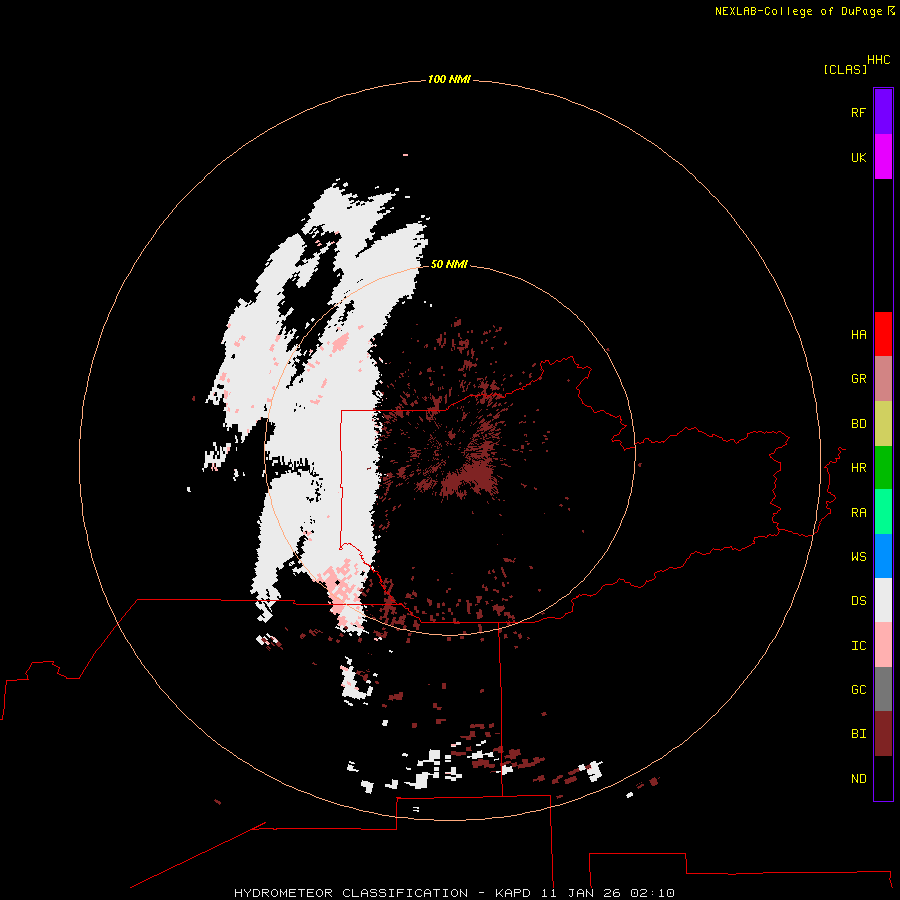Click the 100 NMI range ring label
The image size is (900, 900).
(449, 79)
